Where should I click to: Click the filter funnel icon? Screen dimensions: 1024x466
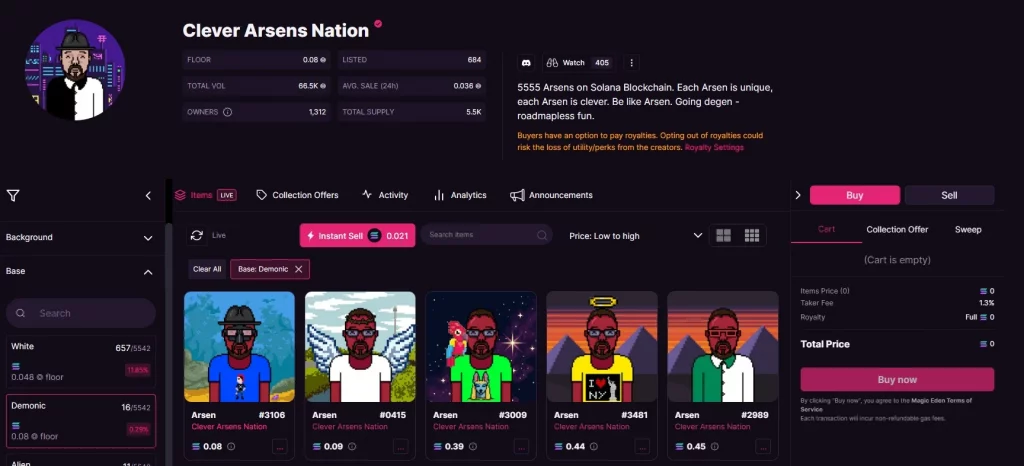(13, 196)
